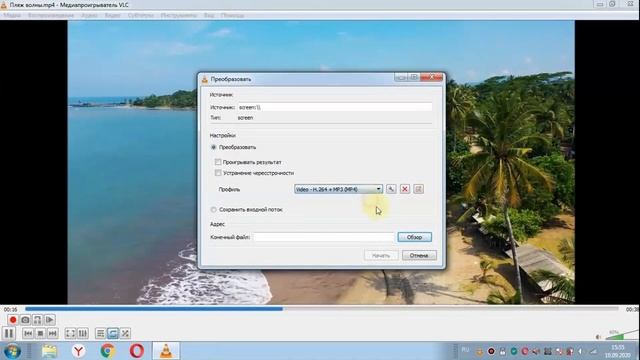
Task: Click the playback seek bar
Action: tap(322, 309)
